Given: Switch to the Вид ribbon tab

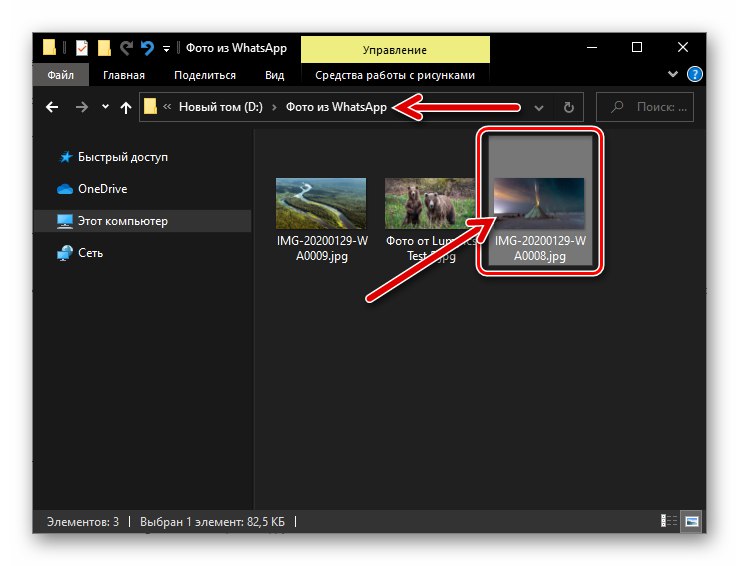Looking at the screenshot, I should (x=275, y=75).
